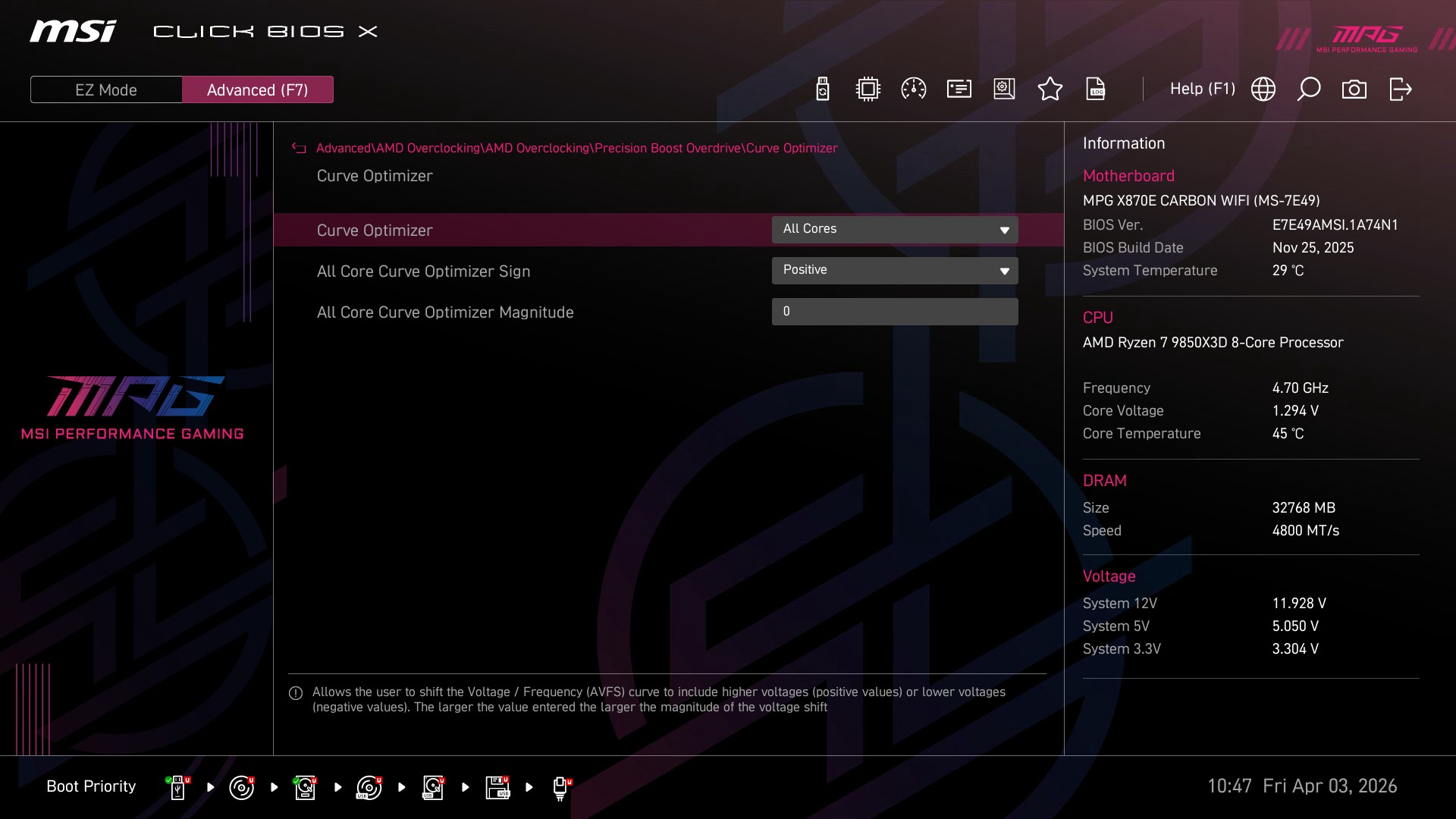Switch to EZ Mode
Image resolution: width=1456 pixels, height=819 pixels.
(x=106, y=89)
